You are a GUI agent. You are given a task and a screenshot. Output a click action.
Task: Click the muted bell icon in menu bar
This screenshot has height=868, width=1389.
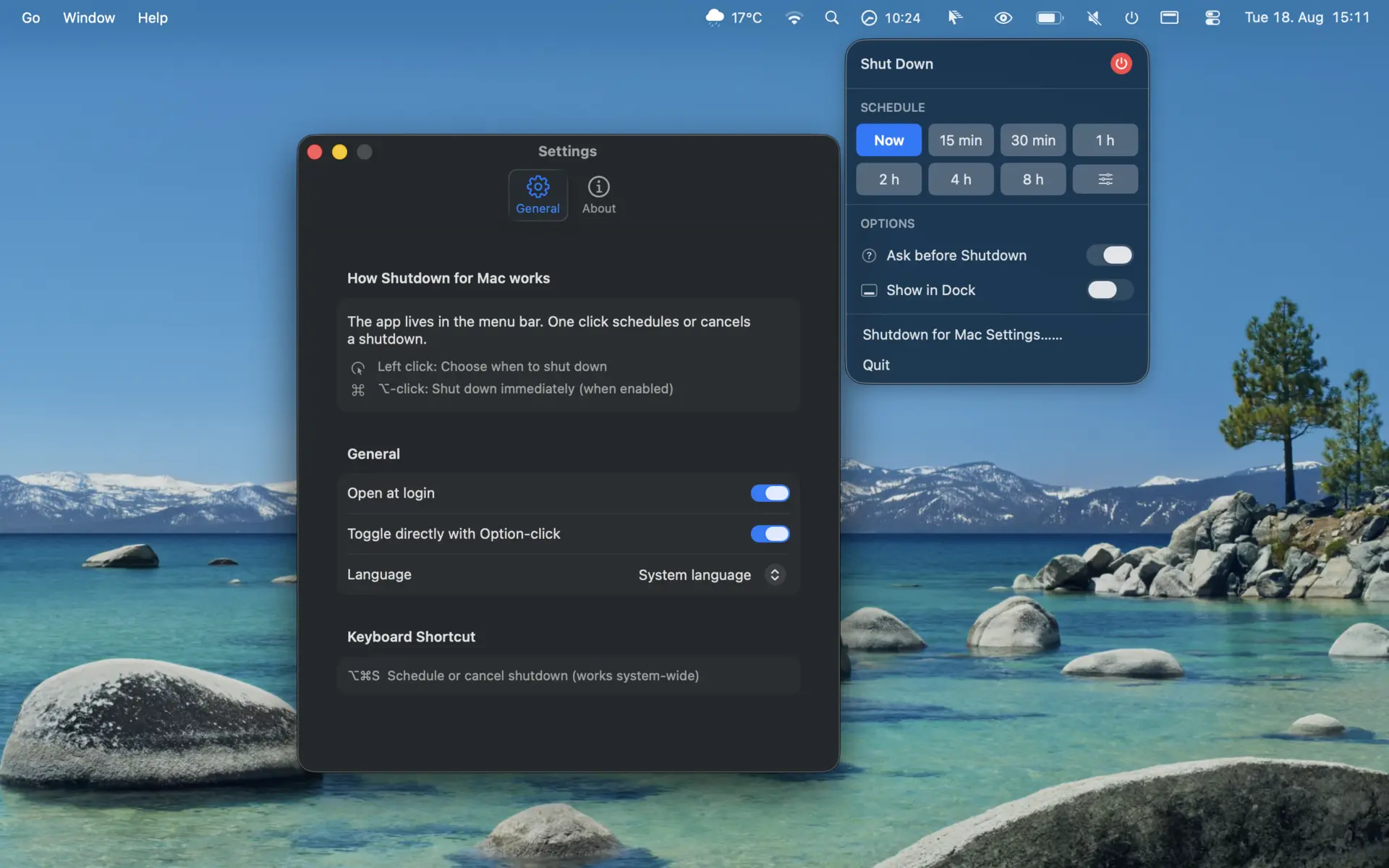pyautogui.click(x=1094, y=17)
